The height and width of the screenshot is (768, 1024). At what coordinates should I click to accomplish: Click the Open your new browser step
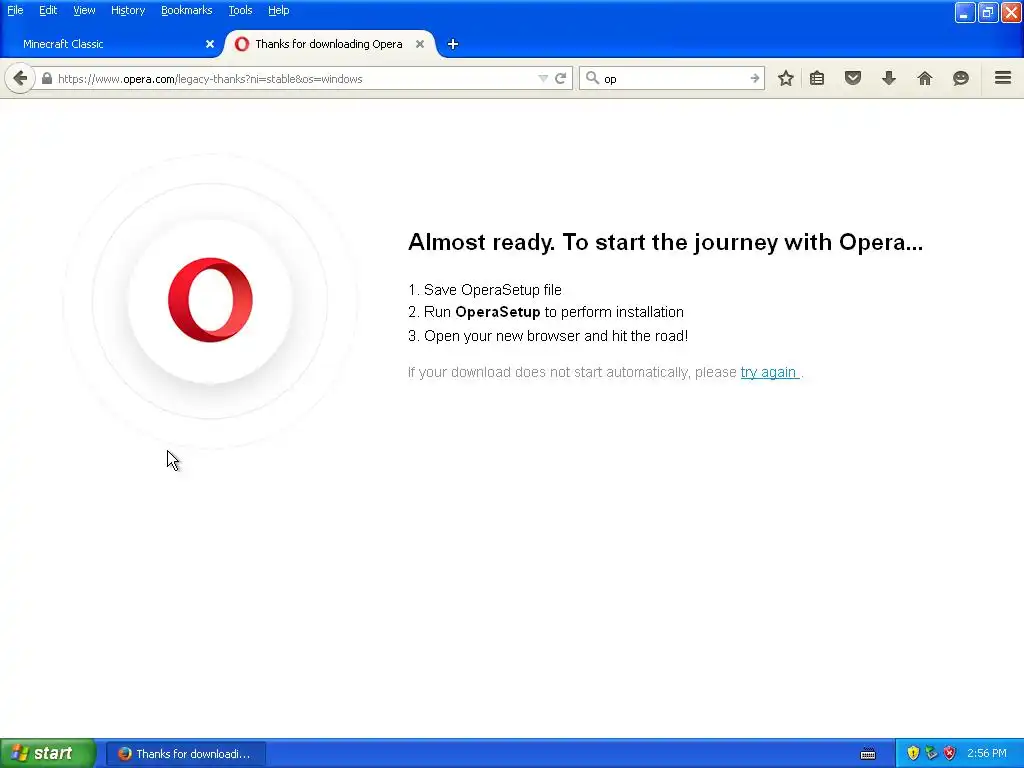click(548, 336)
